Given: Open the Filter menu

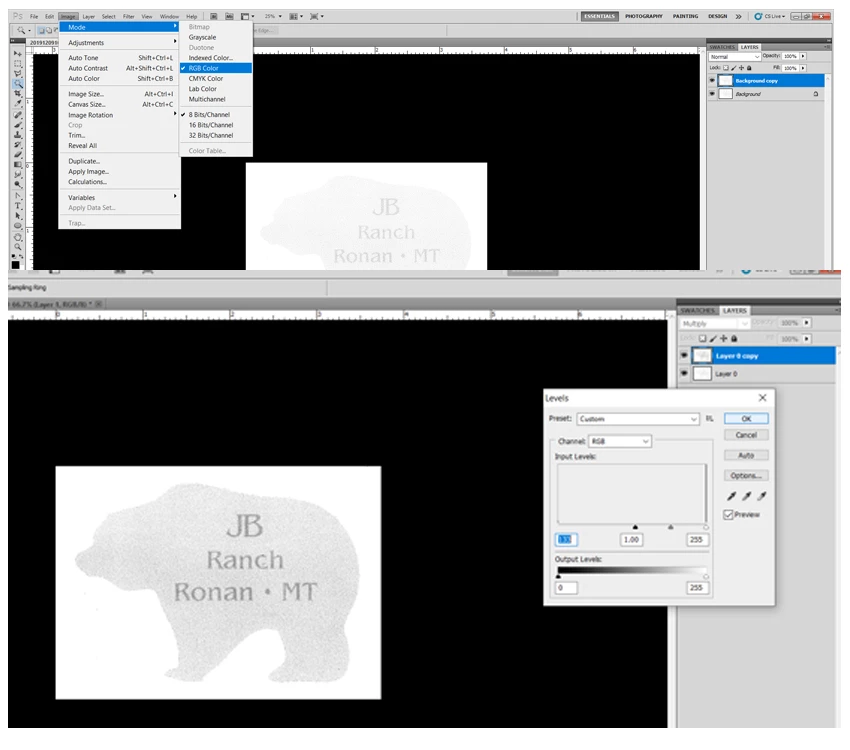Looking at the screenshot, I should [128, 16].
